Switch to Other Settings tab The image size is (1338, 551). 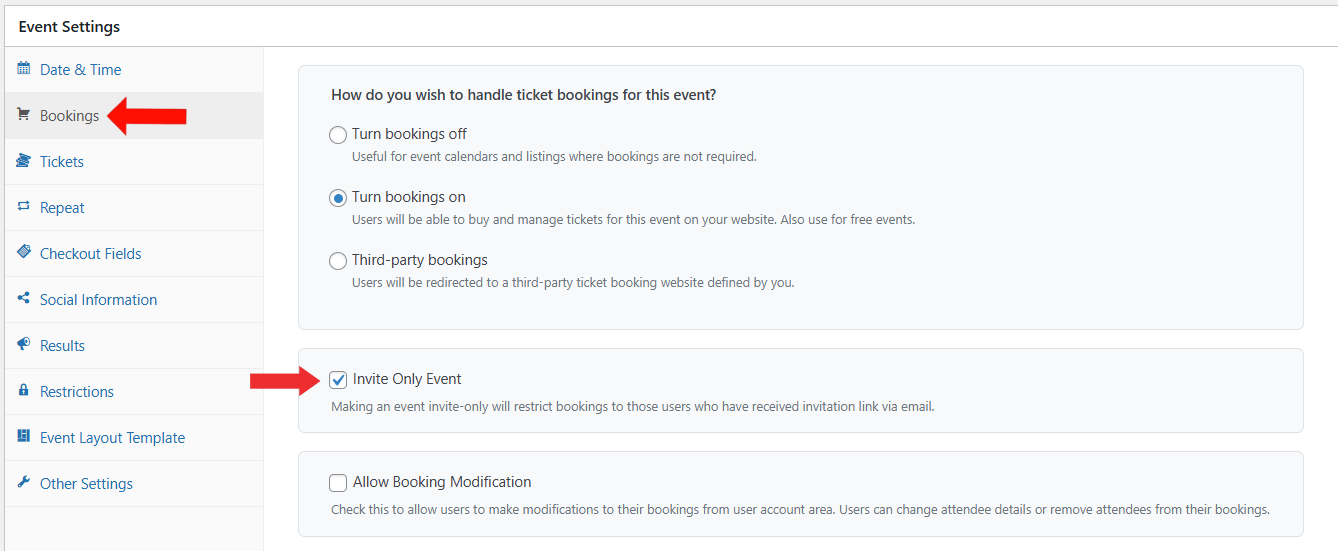point(134,484)
